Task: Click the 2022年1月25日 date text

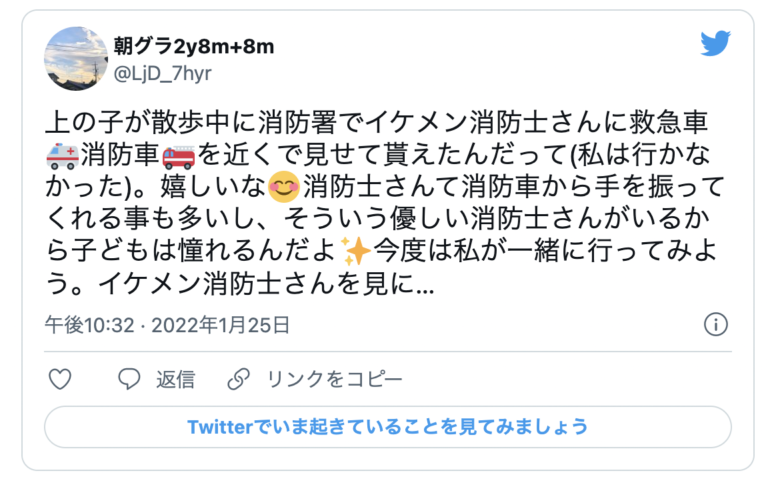Action: point(220,325)
